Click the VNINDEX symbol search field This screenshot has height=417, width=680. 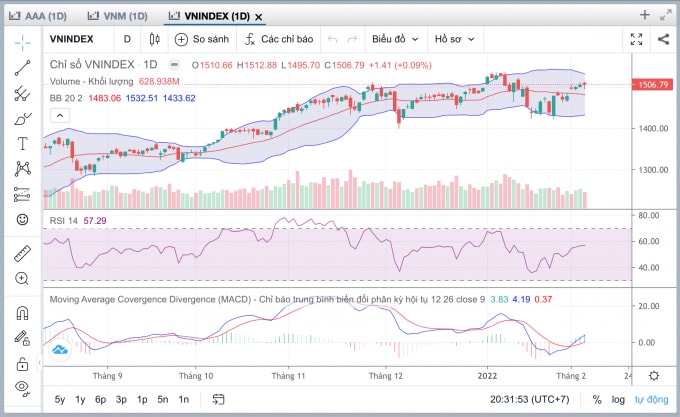[72, 39]
